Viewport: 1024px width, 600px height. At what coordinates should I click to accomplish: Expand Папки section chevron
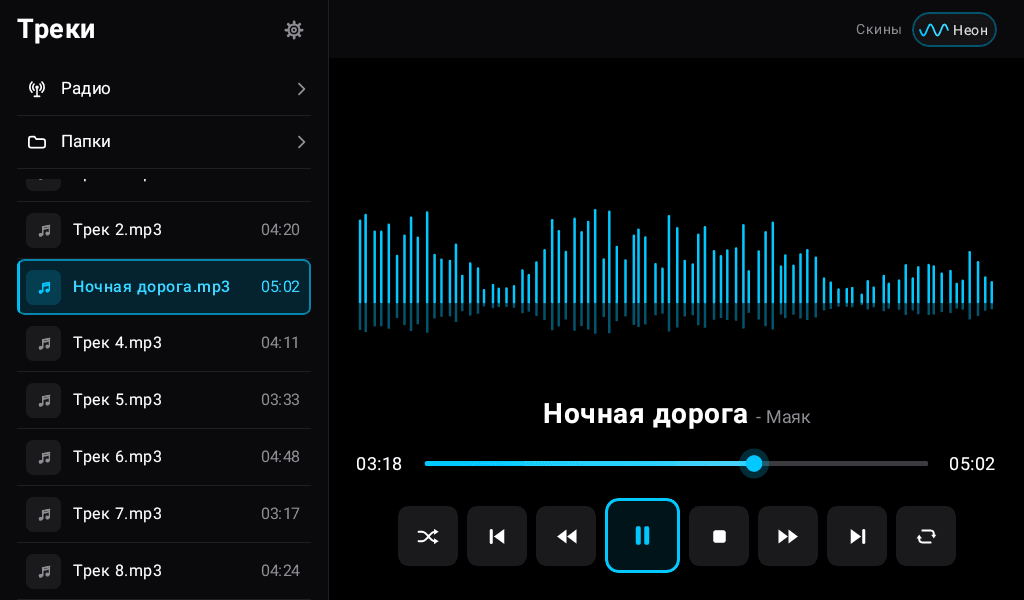(x=301, y=142)
